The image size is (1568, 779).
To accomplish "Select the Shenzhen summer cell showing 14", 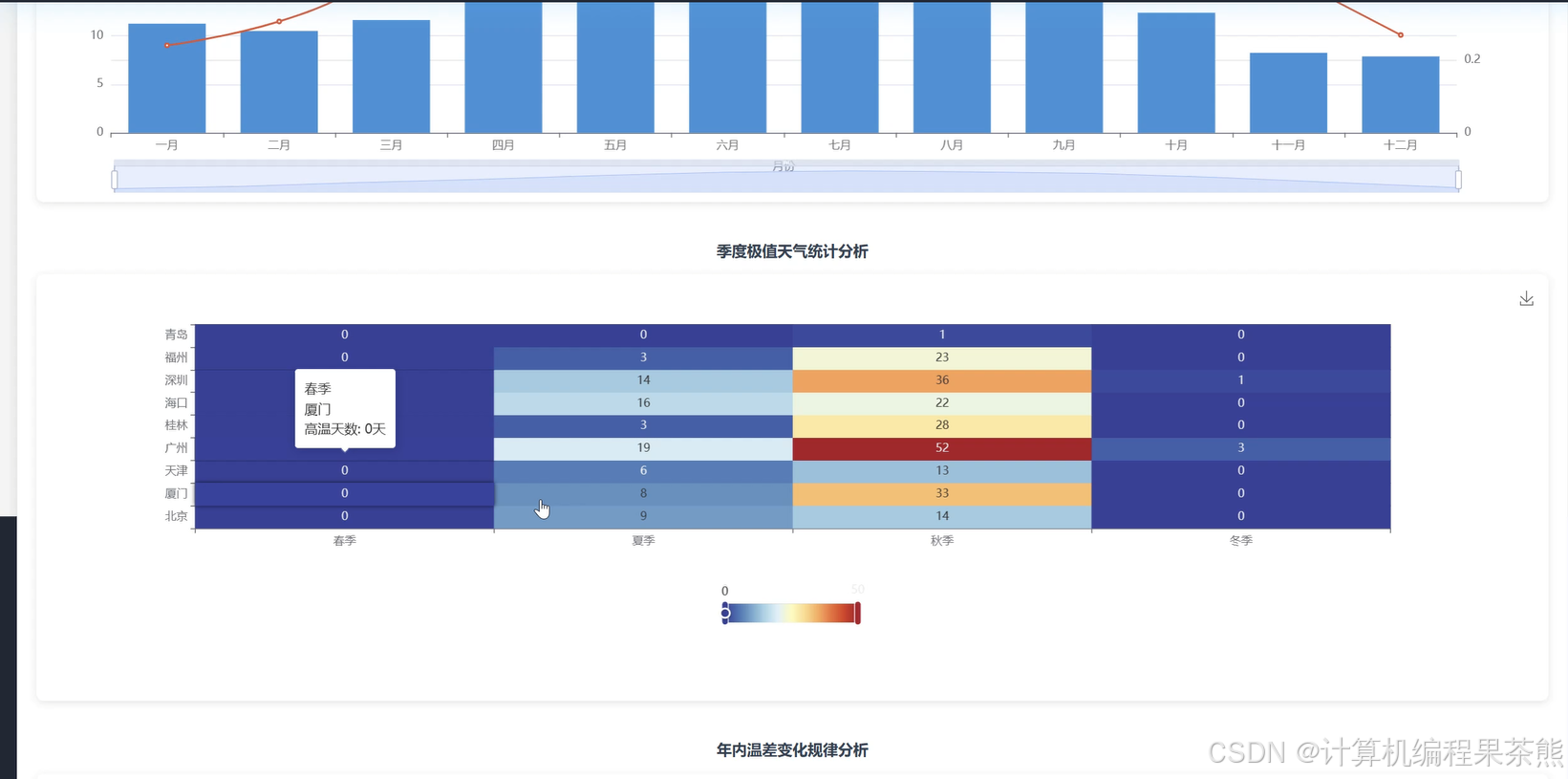I will tap(643, 379).
